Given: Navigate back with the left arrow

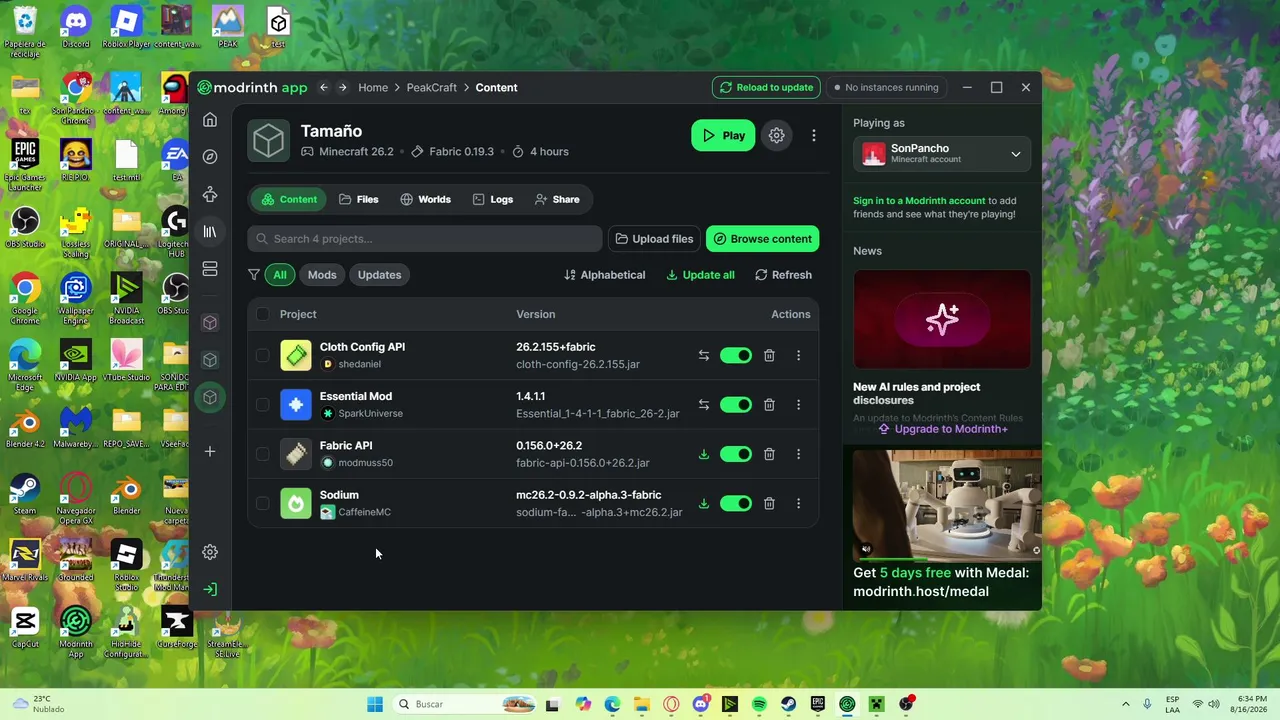Looking at the screenshot, I should 324,87.
